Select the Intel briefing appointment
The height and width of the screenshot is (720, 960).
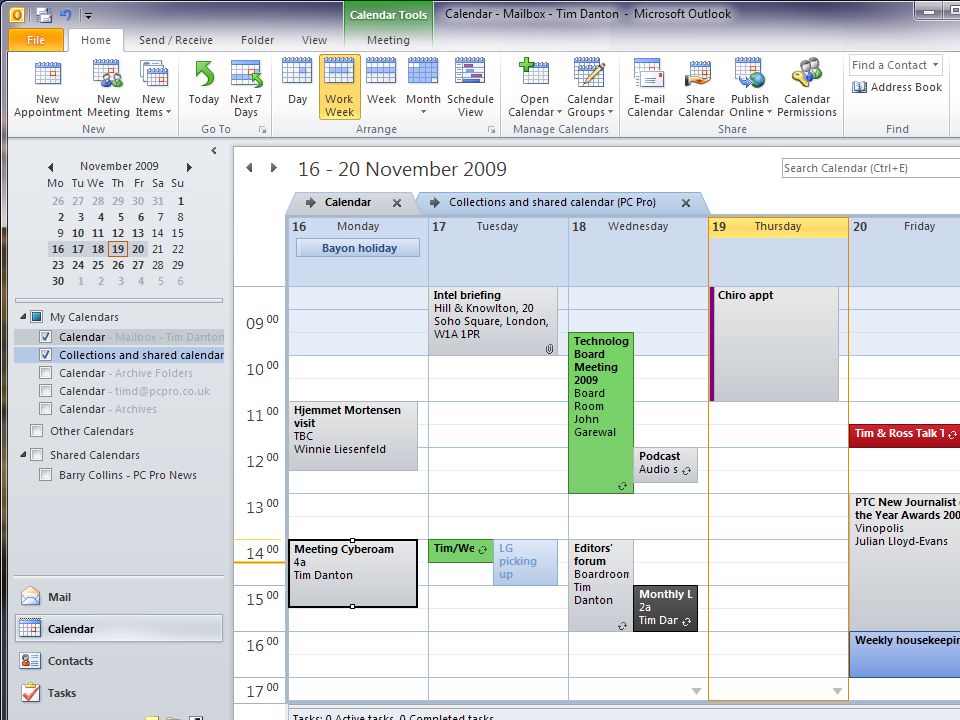493,321
